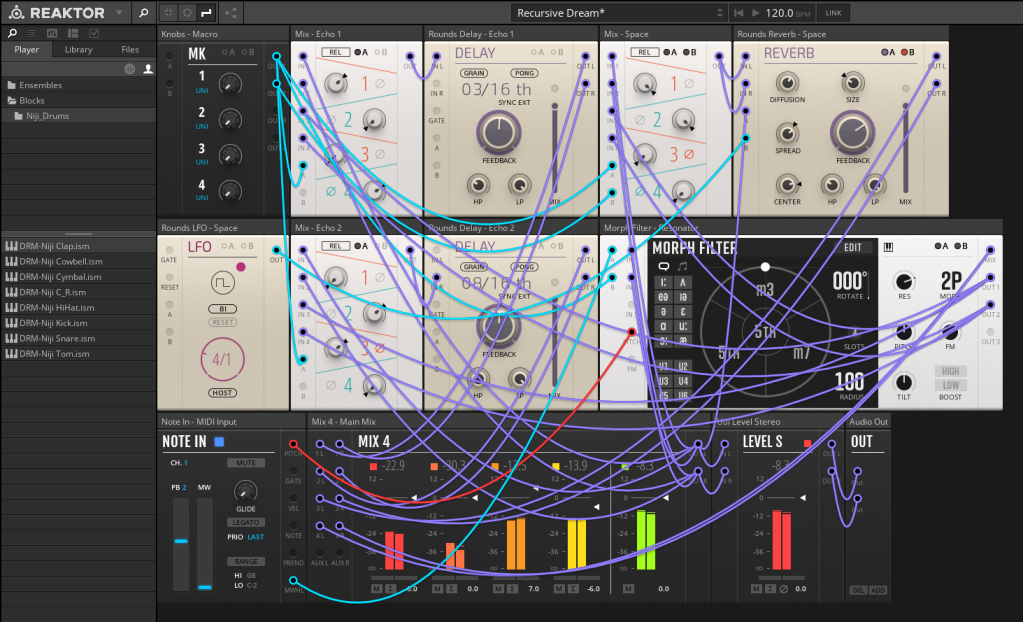1023x622 pixels.
Task: Click the blue square on NOTE IN block
Action: (x=219, y=441)
